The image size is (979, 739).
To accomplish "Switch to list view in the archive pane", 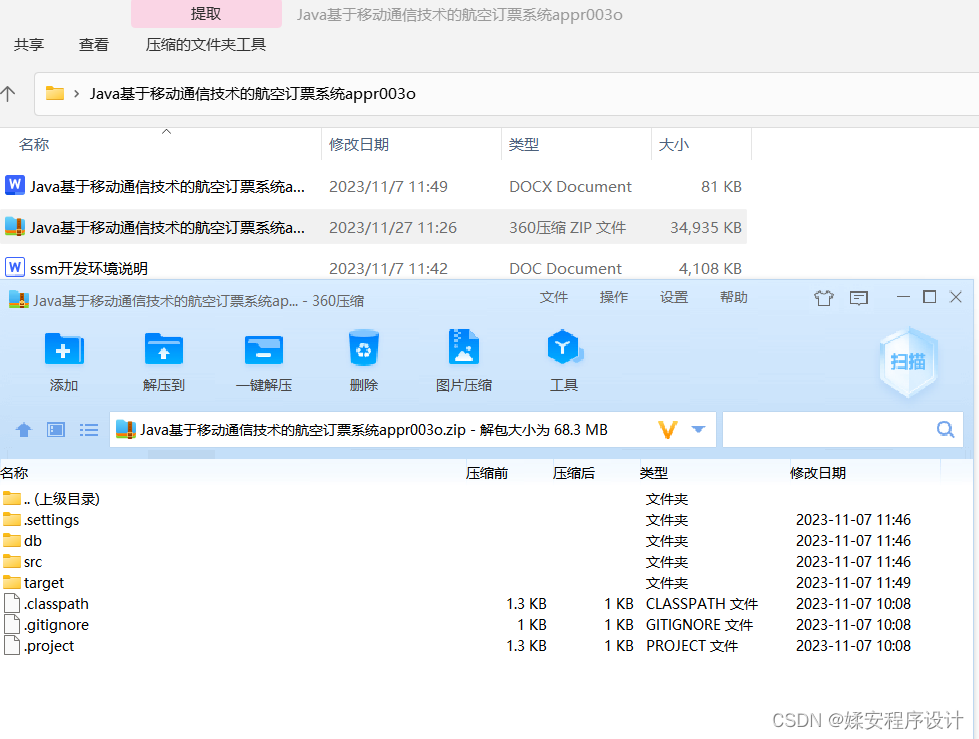I will click(88, 429).
